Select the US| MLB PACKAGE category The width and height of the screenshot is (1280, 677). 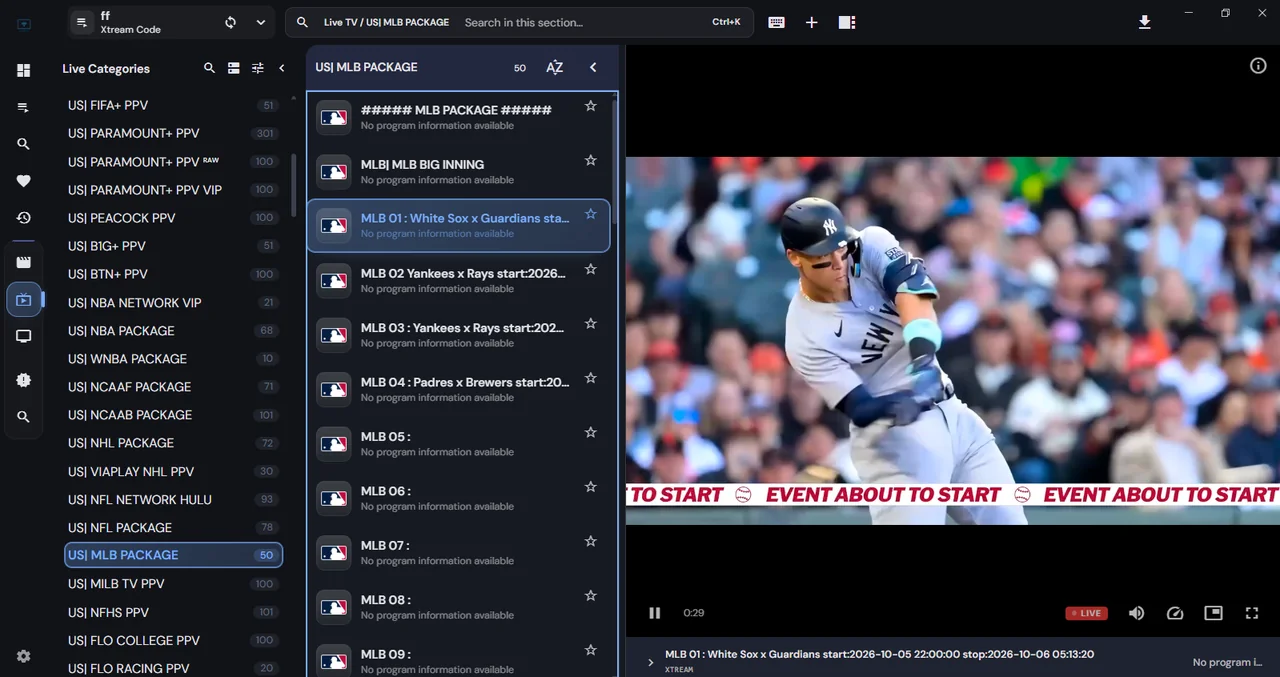point(173,555)
